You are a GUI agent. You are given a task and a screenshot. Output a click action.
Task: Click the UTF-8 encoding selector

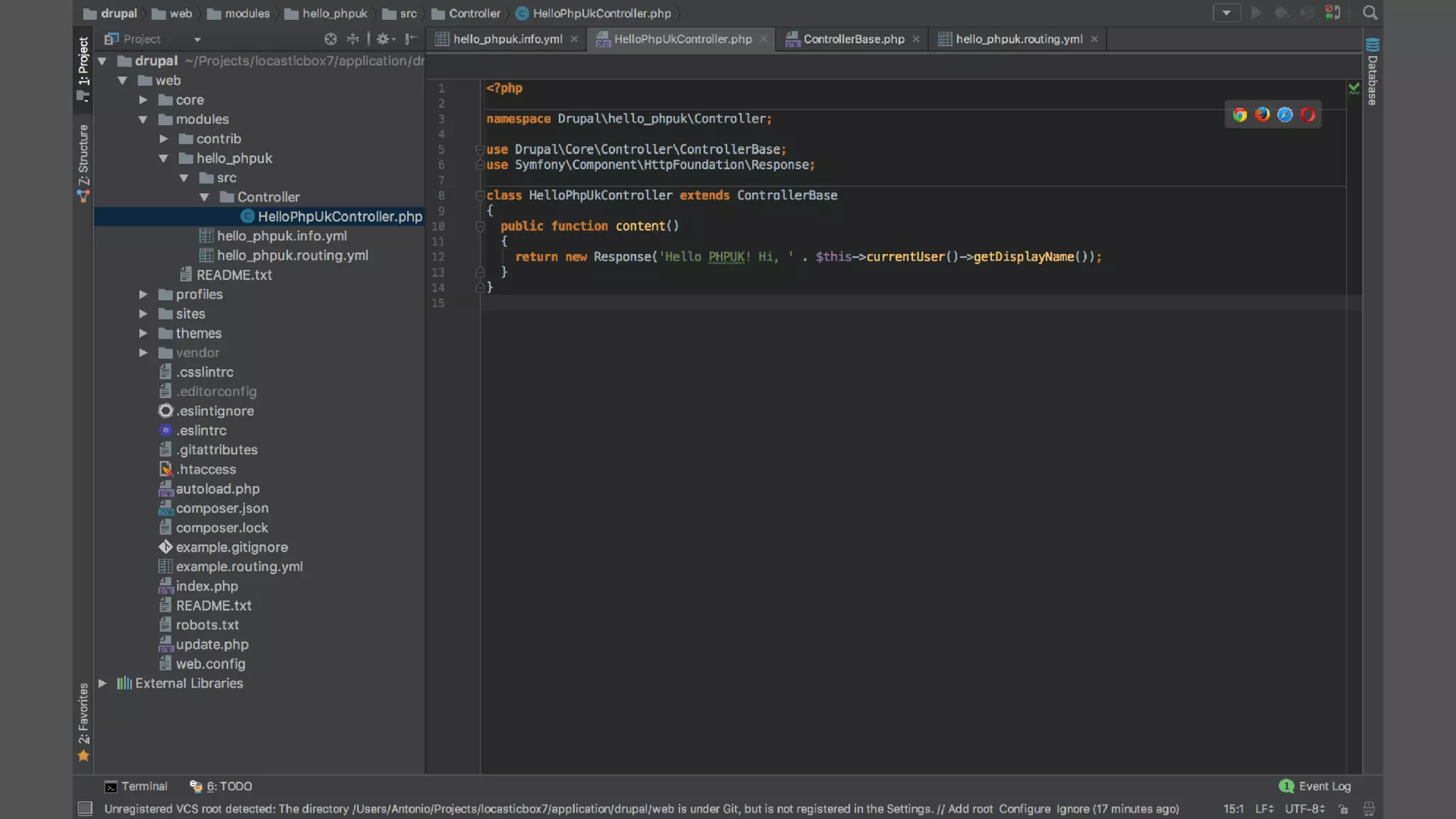pos(1304,809)
